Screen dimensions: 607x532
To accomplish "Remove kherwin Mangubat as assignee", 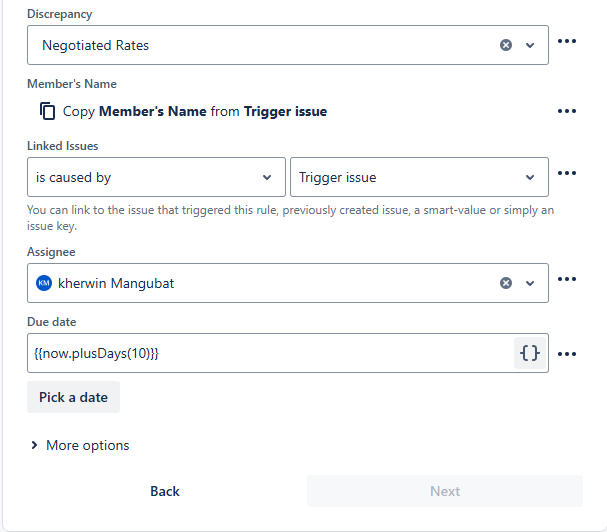I will (x=506, y=283).
